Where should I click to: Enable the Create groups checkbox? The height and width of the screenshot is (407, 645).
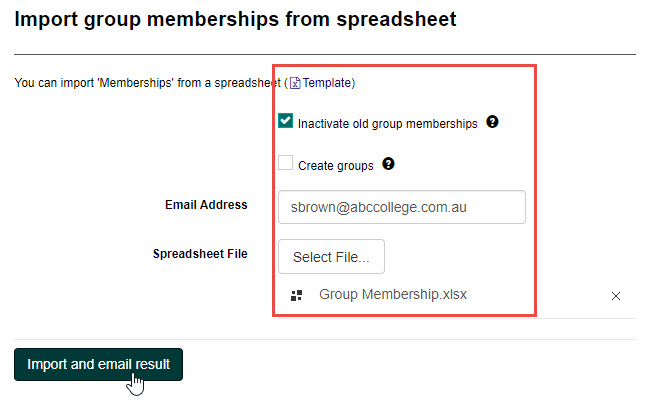286,163
